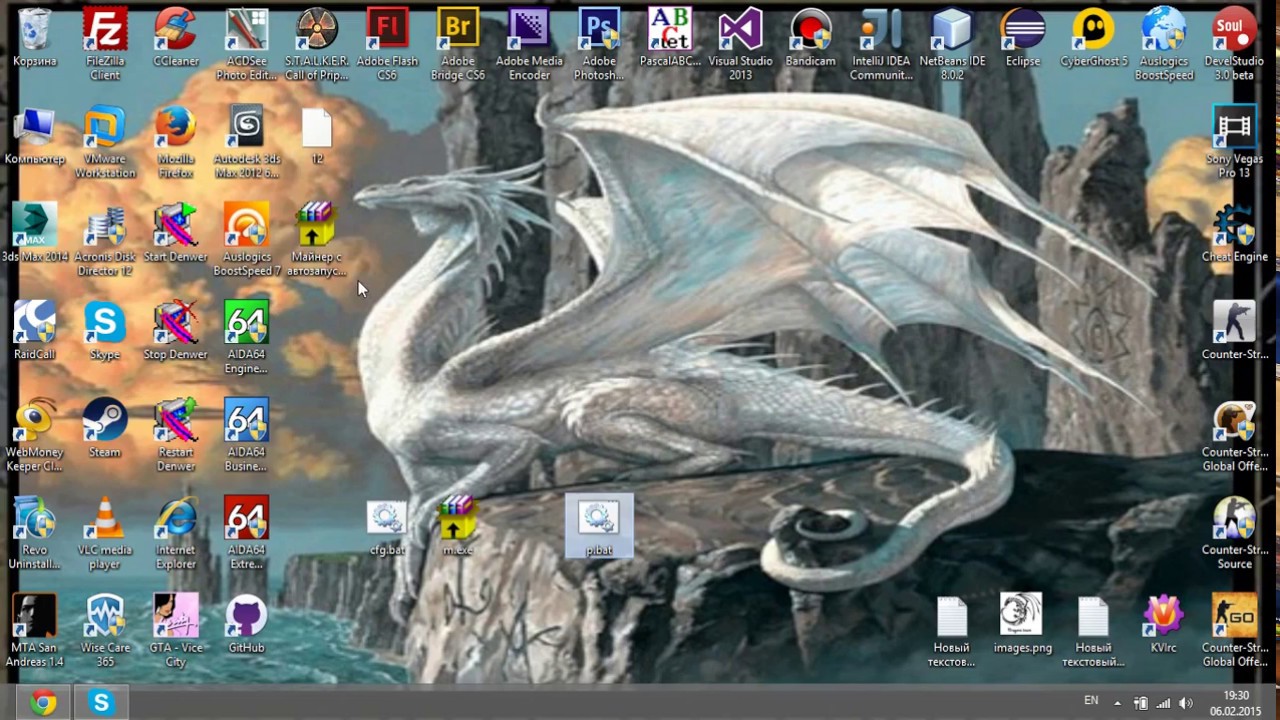Click the Sony Vegas Pro 13 icon

point(1234,130)
